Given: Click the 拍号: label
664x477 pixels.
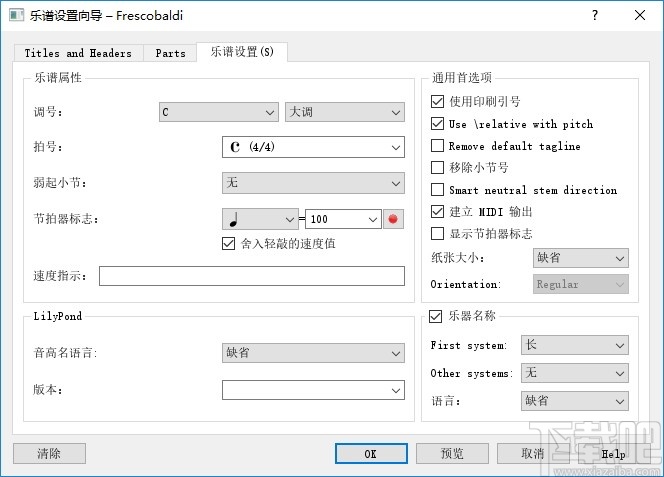Looking at the screenshot, I should pyautogui.click(x=48, y=147).
